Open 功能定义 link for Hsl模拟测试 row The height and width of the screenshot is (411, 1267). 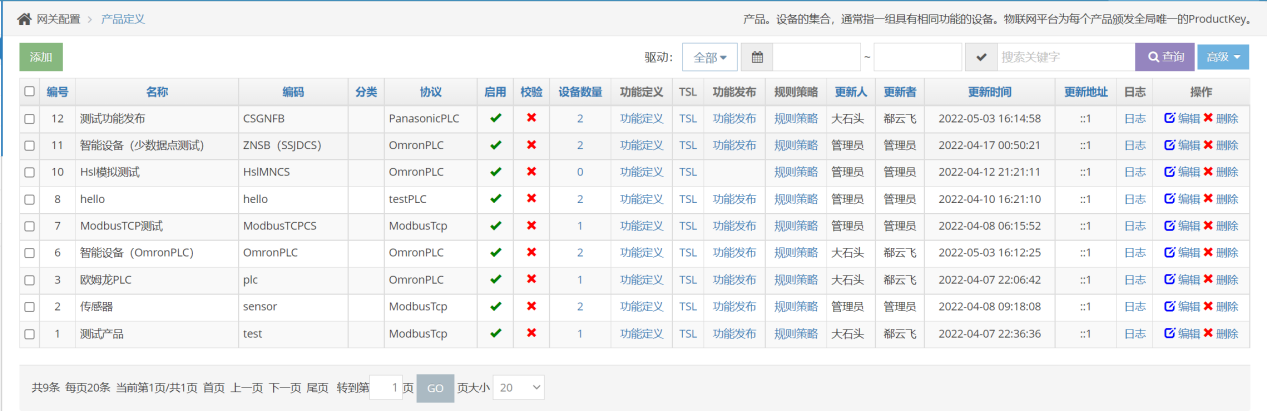click(641, 172)
